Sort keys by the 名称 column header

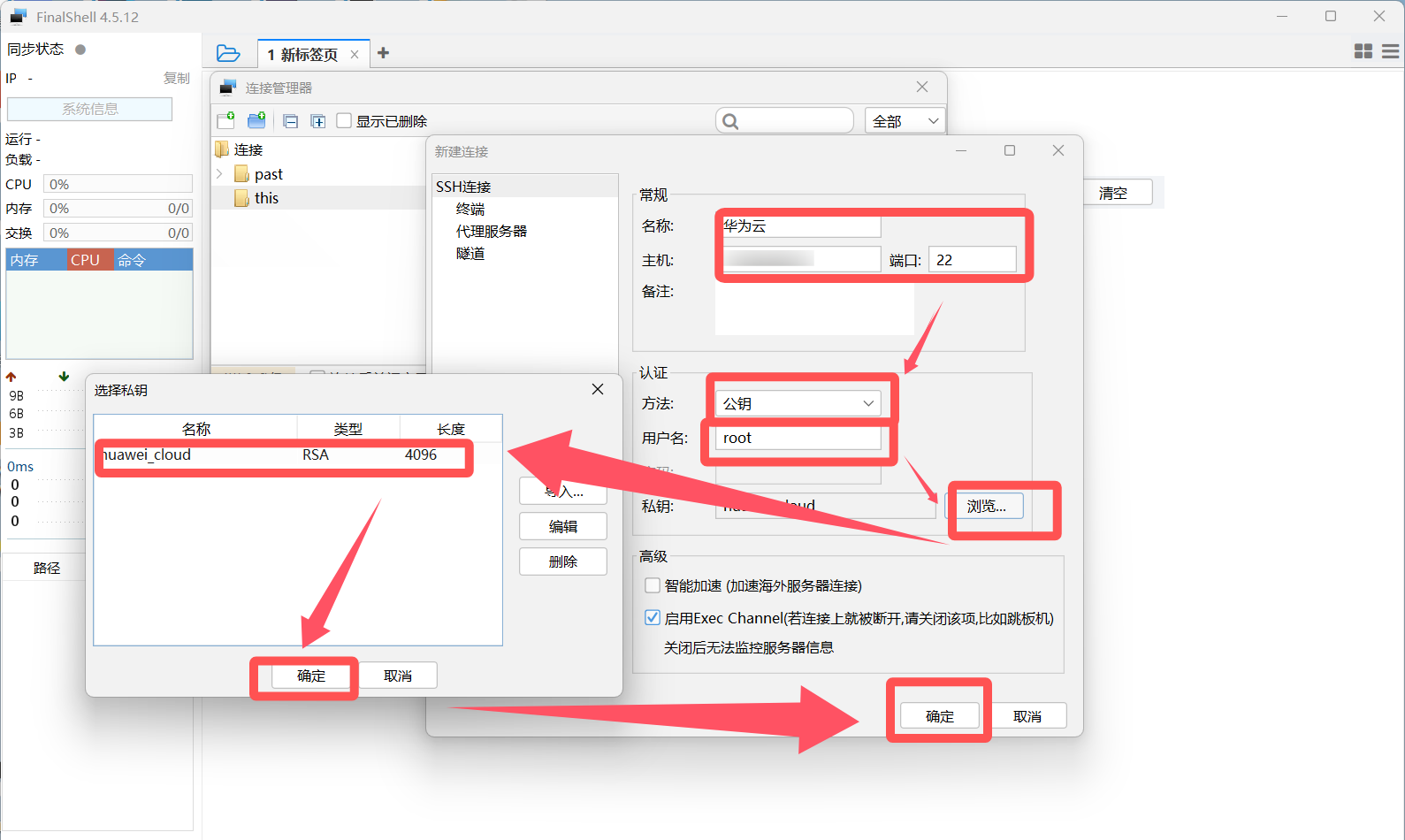pos(195,428)
